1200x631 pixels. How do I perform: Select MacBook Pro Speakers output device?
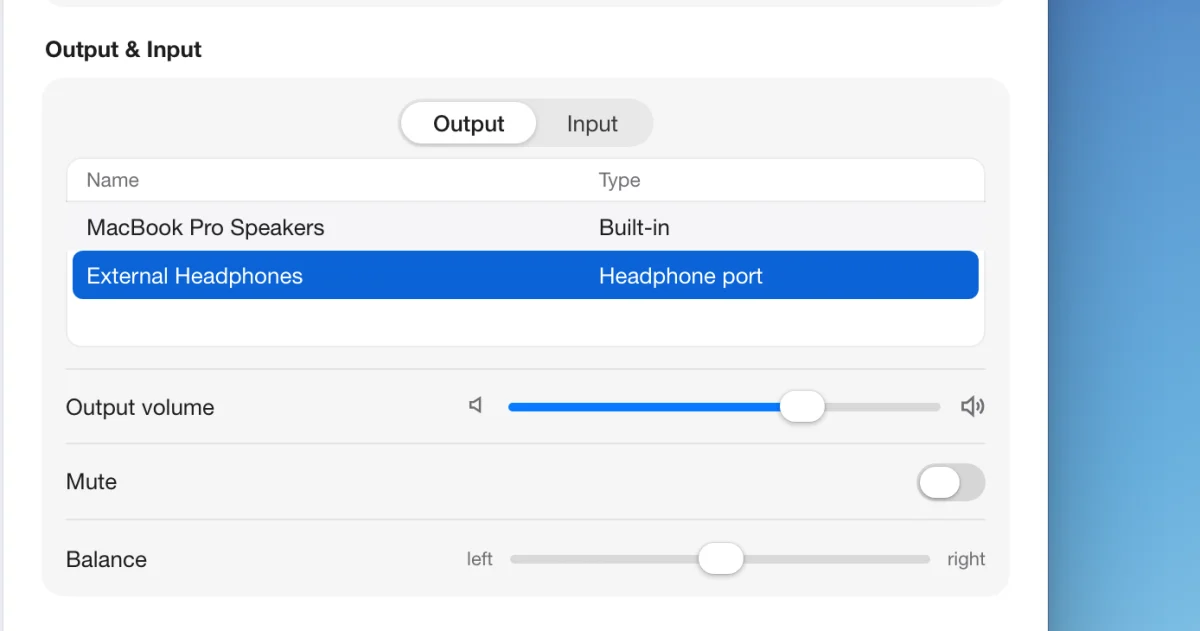coord(526,227)
